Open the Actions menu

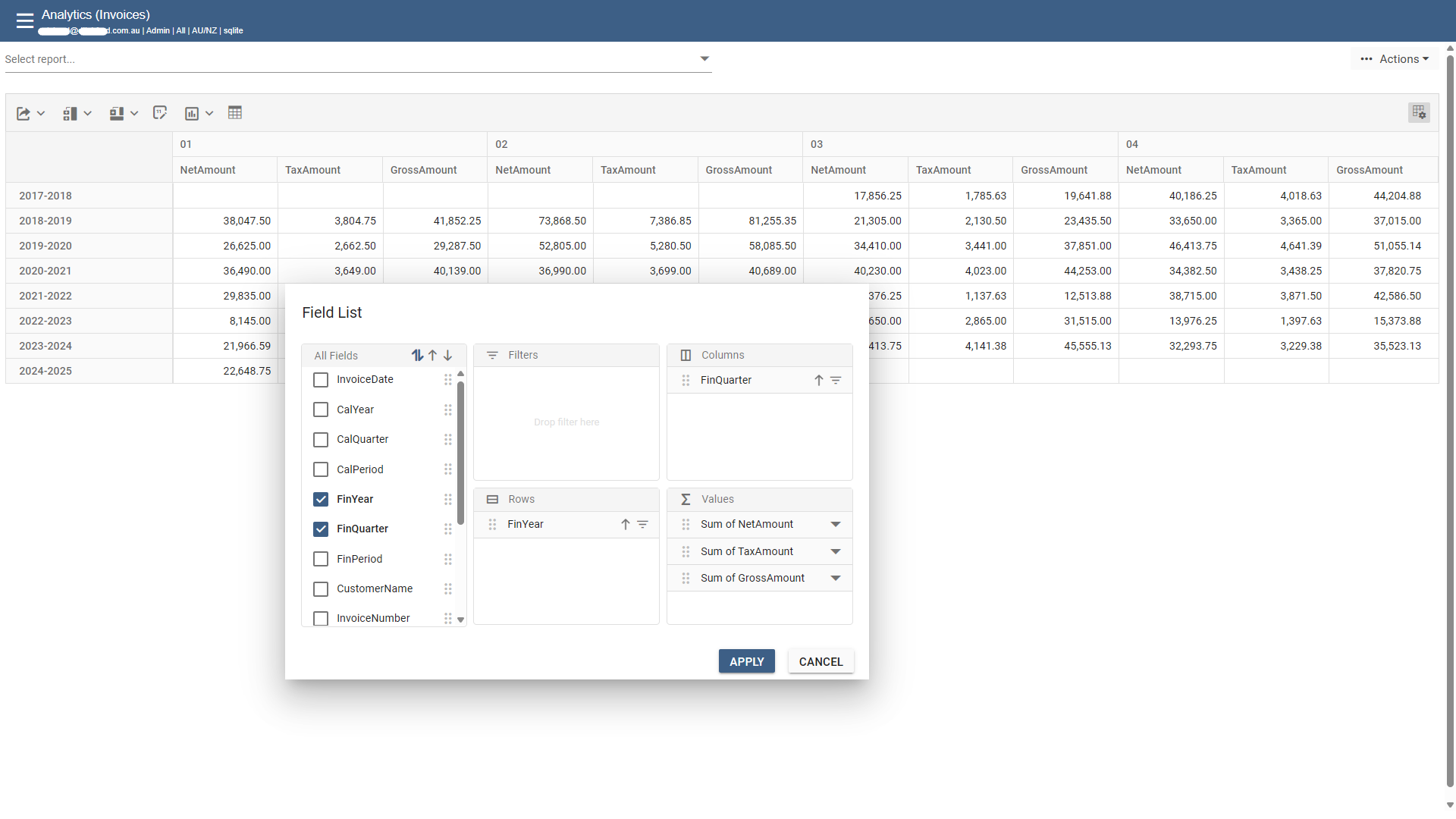1395,59
